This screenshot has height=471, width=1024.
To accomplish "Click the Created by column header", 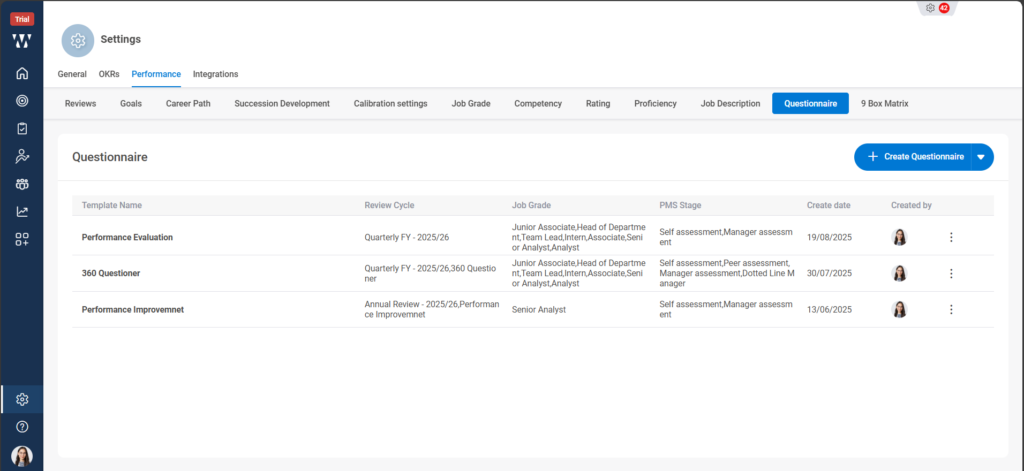I will point(911,205).
